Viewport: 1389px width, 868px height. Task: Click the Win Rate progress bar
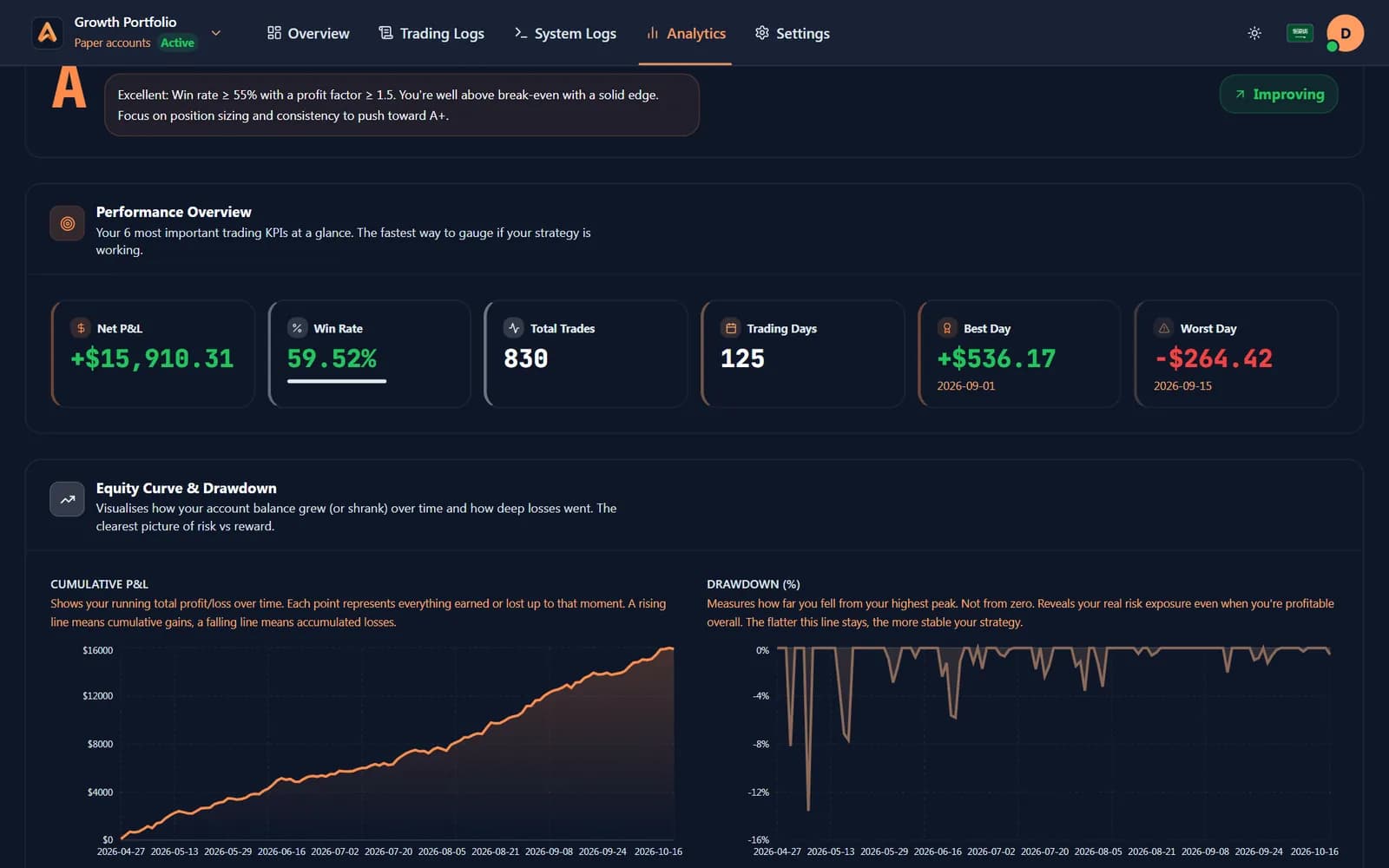click(x=337, y=380)
